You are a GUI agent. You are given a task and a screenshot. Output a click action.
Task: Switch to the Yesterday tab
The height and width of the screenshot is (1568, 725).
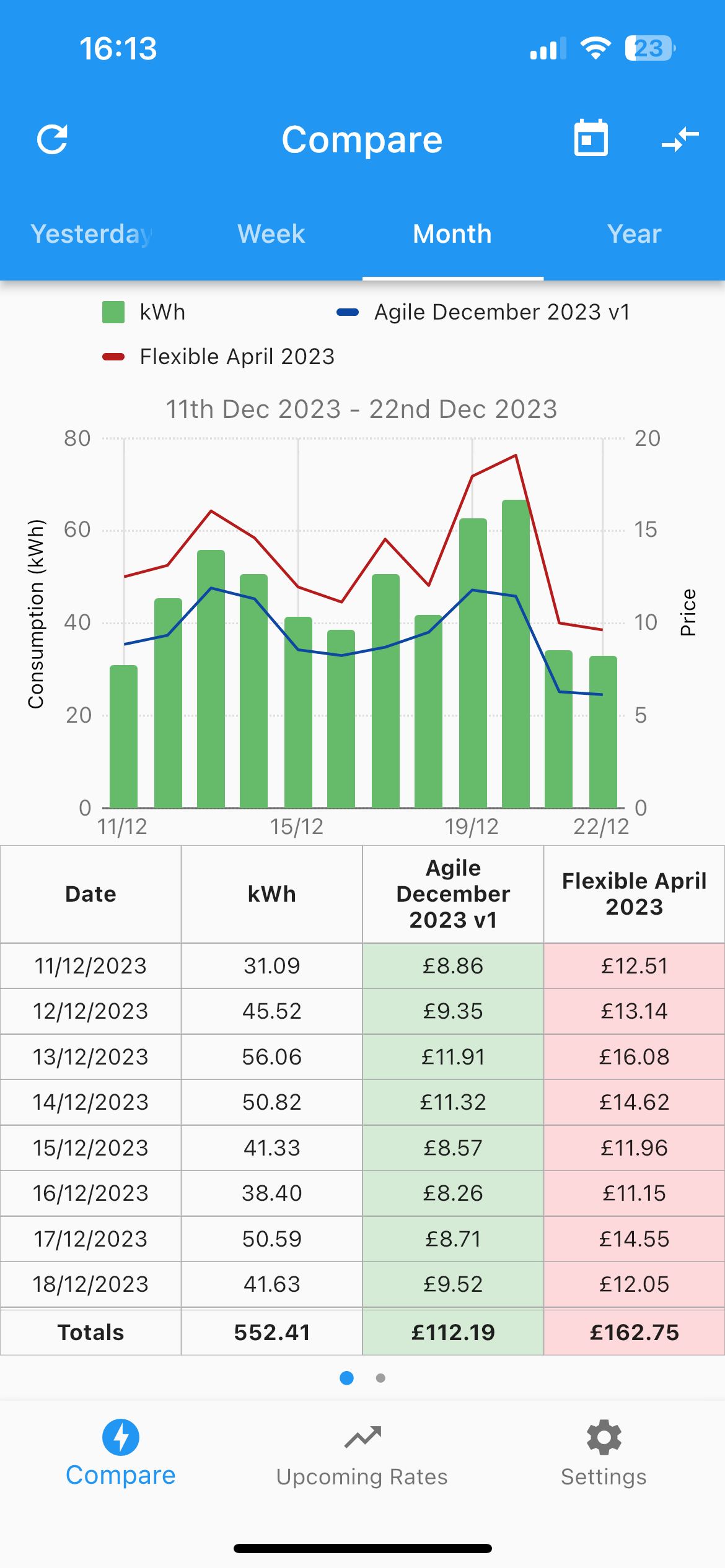[91, 234]
